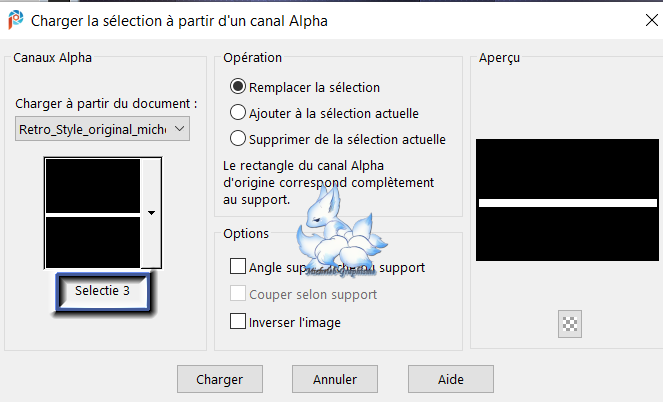Pick Supprimer de la sélection actuelle

(x=238, y=139)
